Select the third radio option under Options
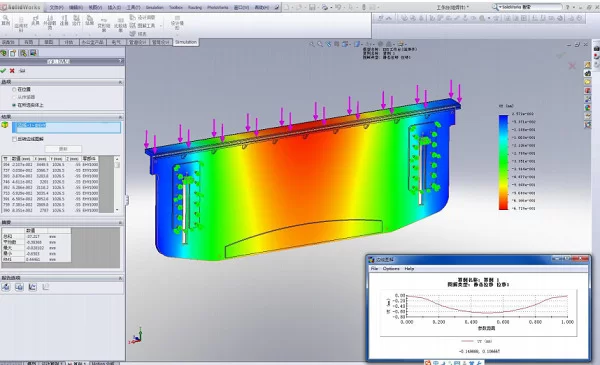The image size is (600, 365). [14, 105]
